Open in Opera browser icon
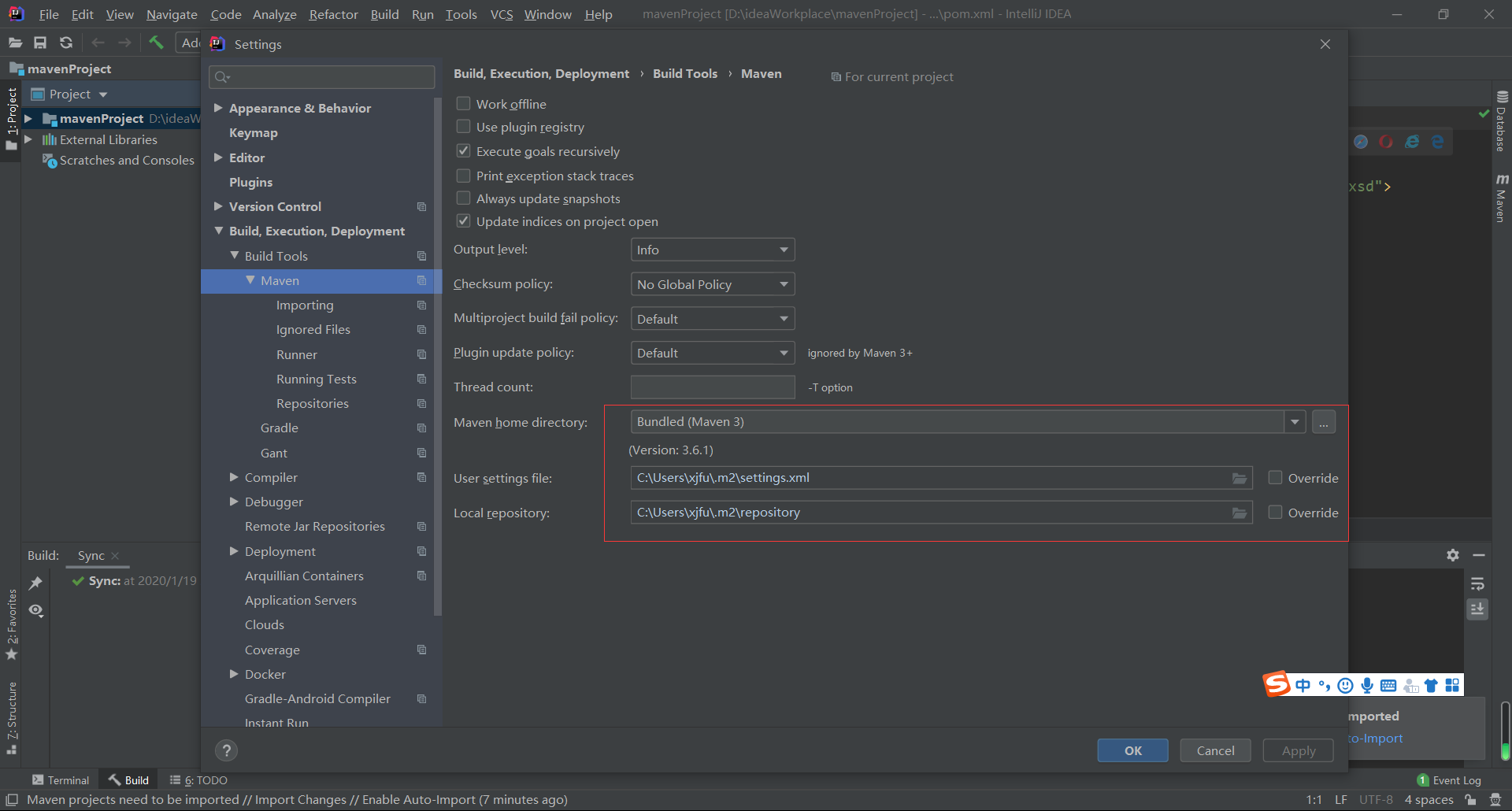Viewport: 1512px width, 811px height. coord(1386,142)
